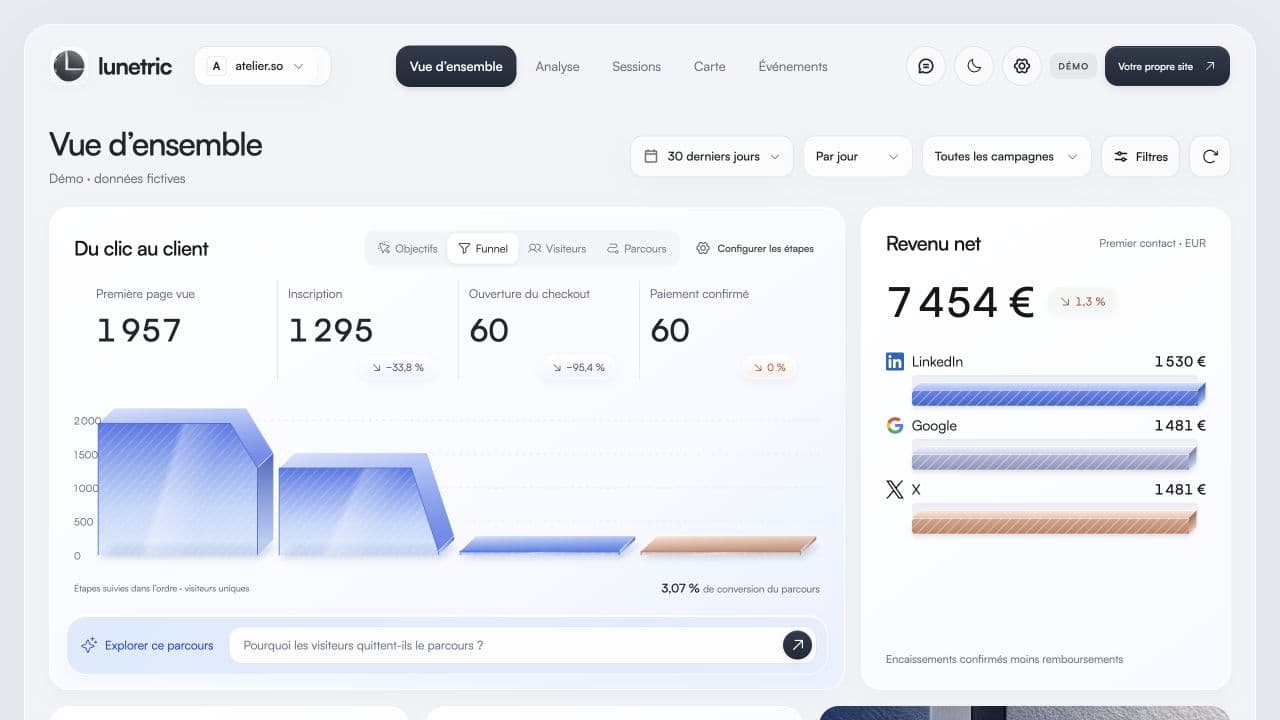Navigate to Événements tab
This screenshot has height=720, width=1280.
tap(793, 66)
